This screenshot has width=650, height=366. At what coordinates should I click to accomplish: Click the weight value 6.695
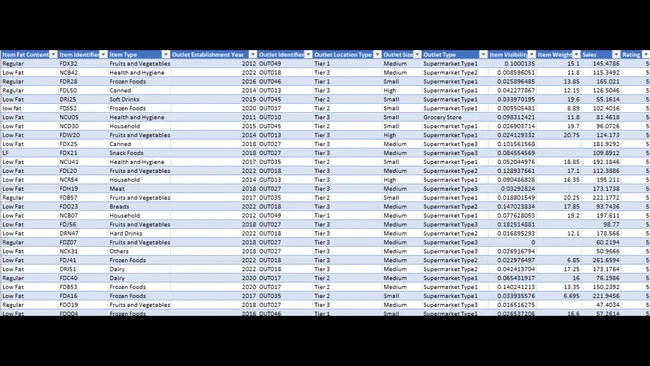558,296
